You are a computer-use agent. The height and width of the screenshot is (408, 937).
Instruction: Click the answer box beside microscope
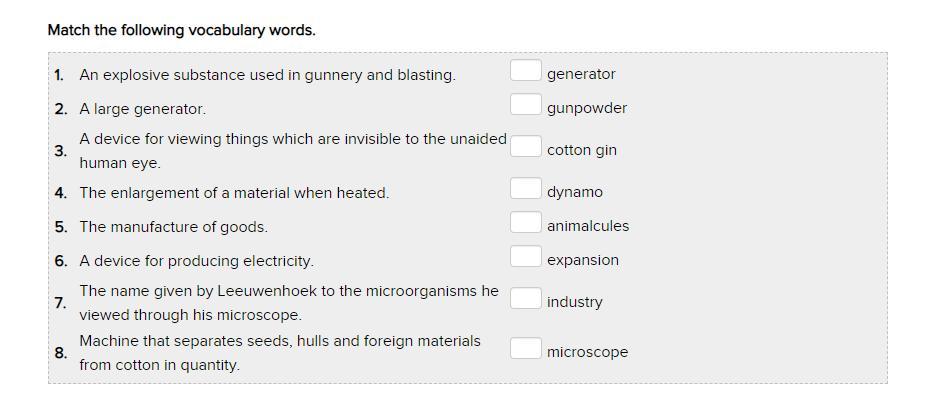(x=525, y=349)
